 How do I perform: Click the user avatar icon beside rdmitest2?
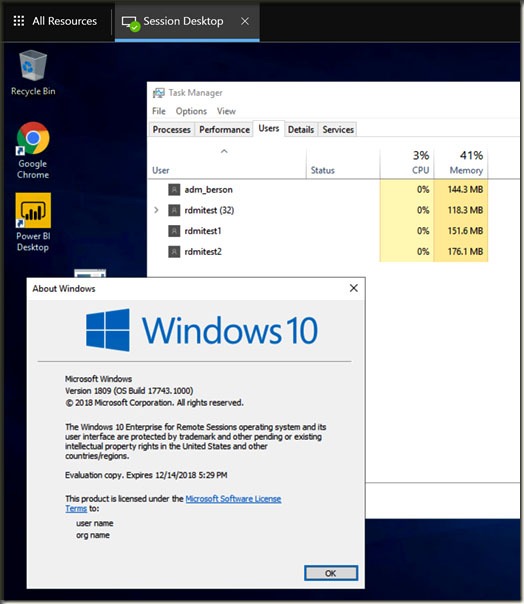[174, 252]
